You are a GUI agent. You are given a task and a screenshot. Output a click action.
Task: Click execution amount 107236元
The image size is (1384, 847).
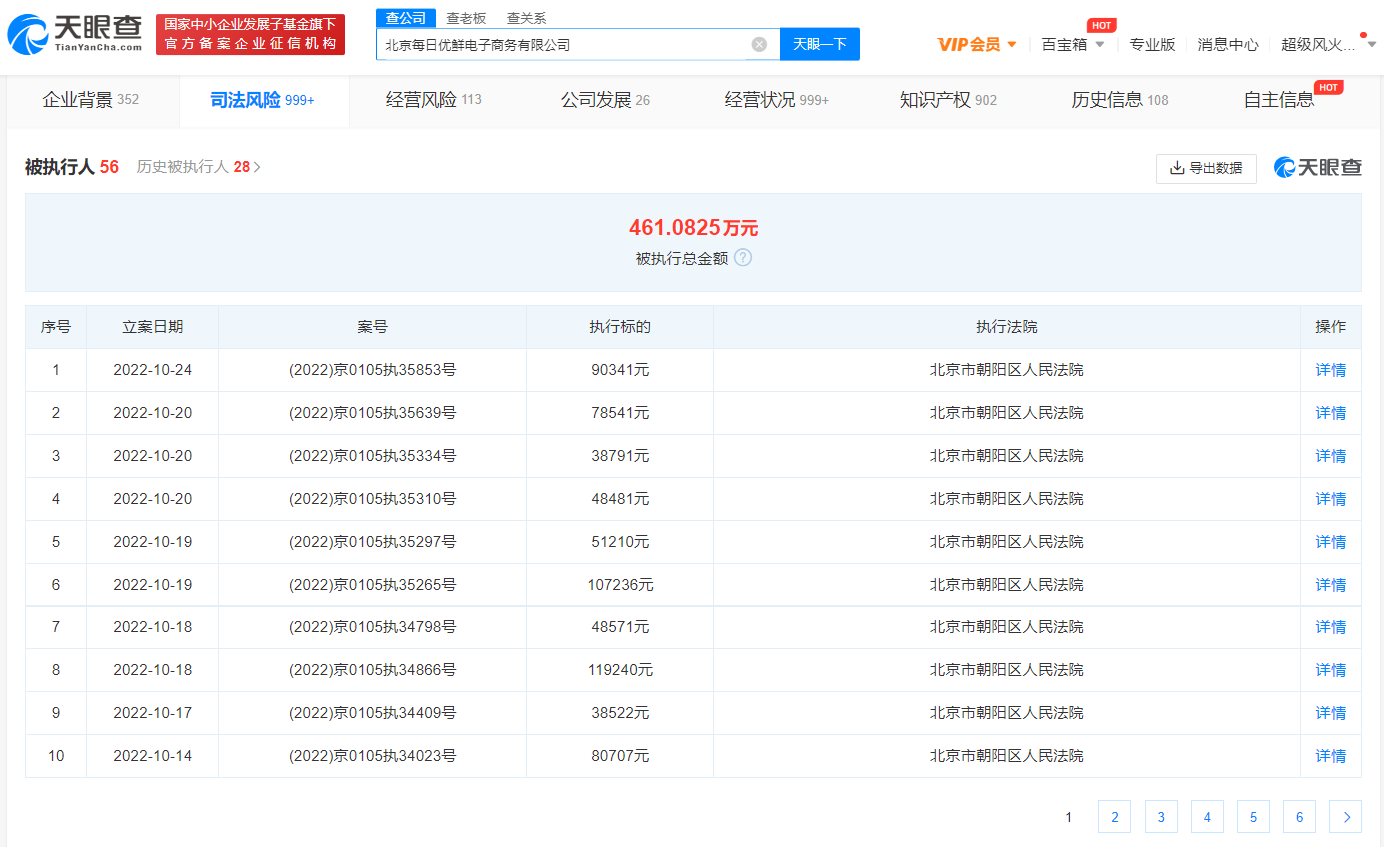(x=620, y=585)
